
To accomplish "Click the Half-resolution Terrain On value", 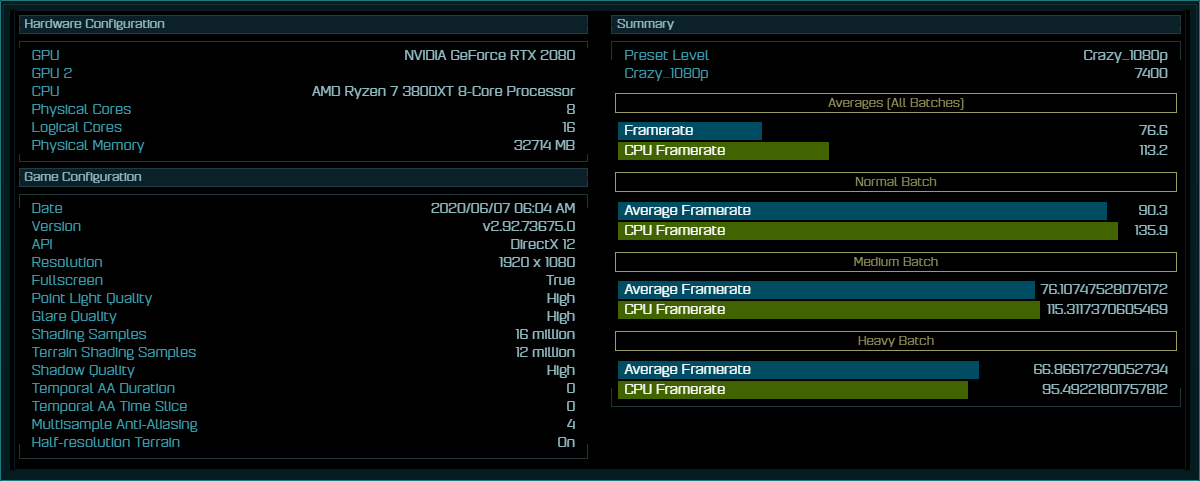I will tap(566, 442).
